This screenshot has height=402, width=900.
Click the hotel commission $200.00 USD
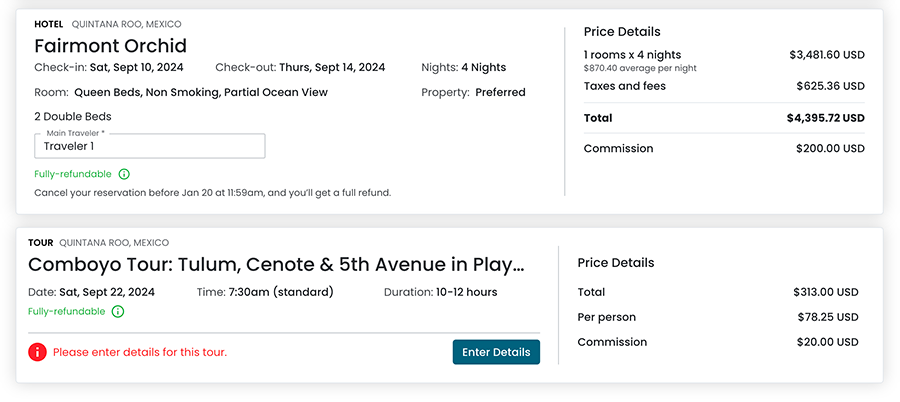827,149
